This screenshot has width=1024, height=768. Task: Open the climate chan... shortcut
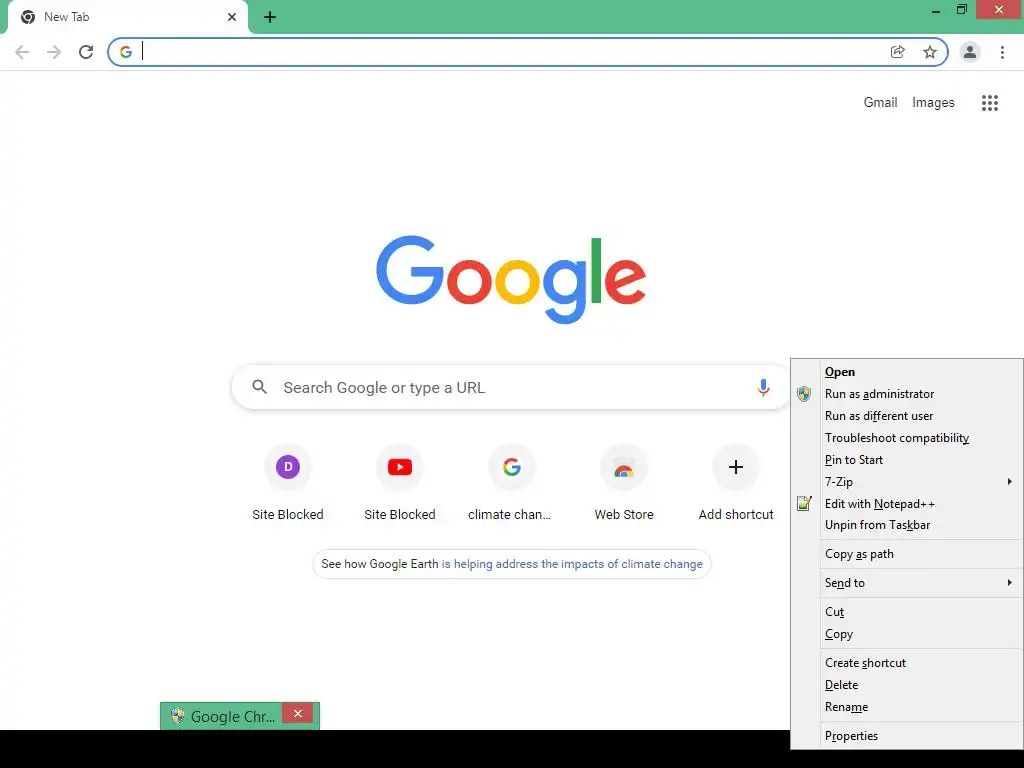tap(512, 467)
